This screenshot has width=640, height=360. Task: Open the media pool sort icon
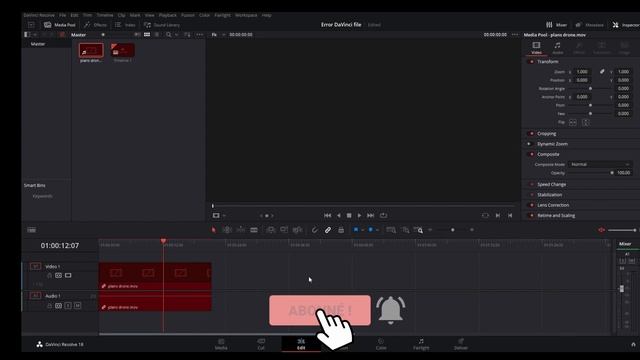pyautogui.click(x=187, y=35)
